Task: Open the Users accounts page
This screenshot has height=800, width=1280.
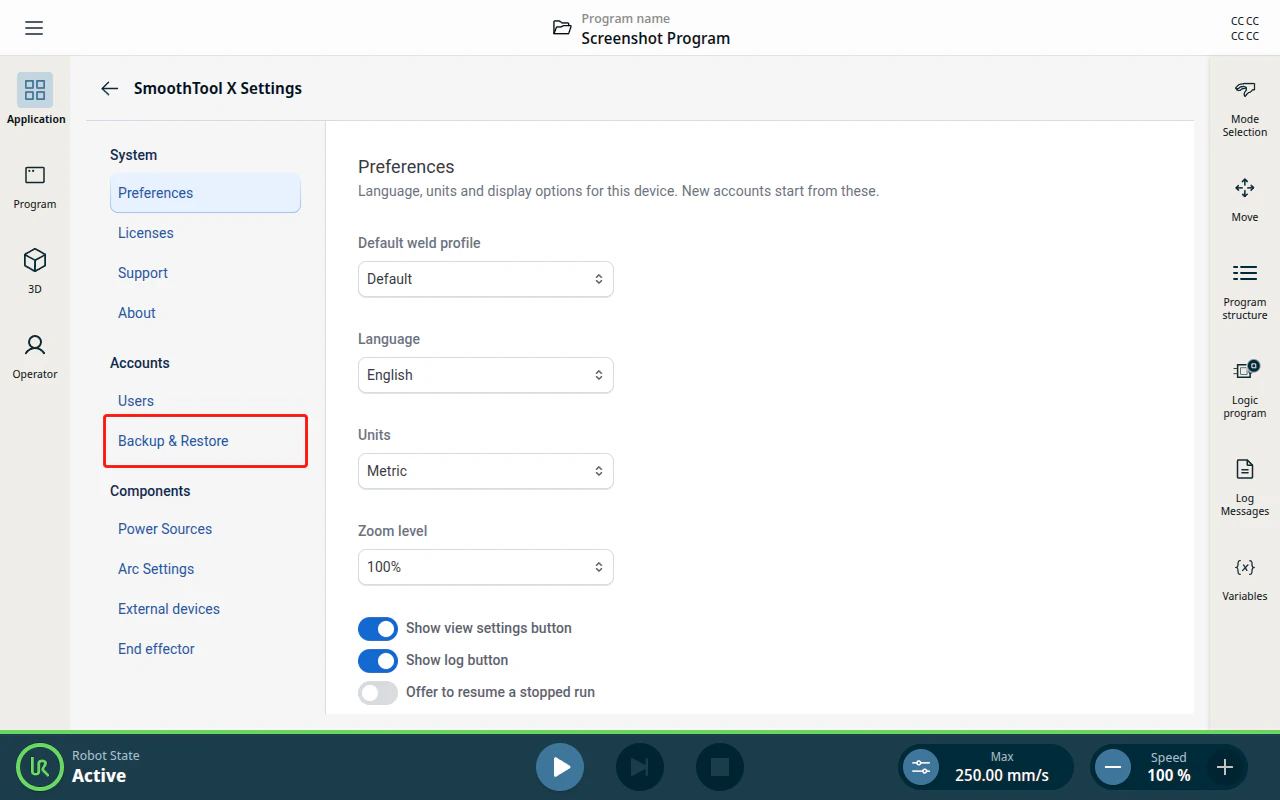Action: pos(205,401)
